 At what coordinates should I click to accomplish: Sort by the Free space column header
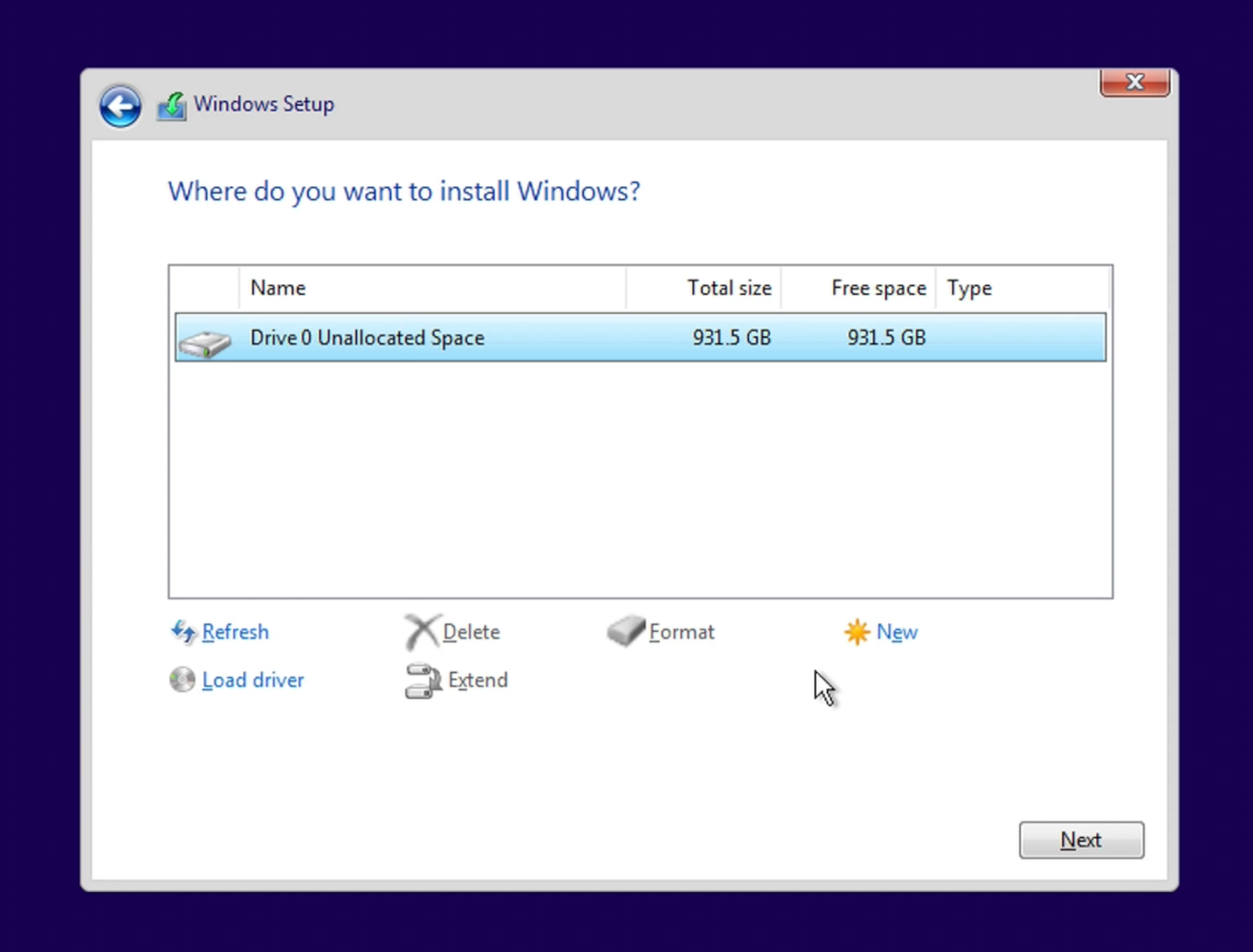coord(858,288)
